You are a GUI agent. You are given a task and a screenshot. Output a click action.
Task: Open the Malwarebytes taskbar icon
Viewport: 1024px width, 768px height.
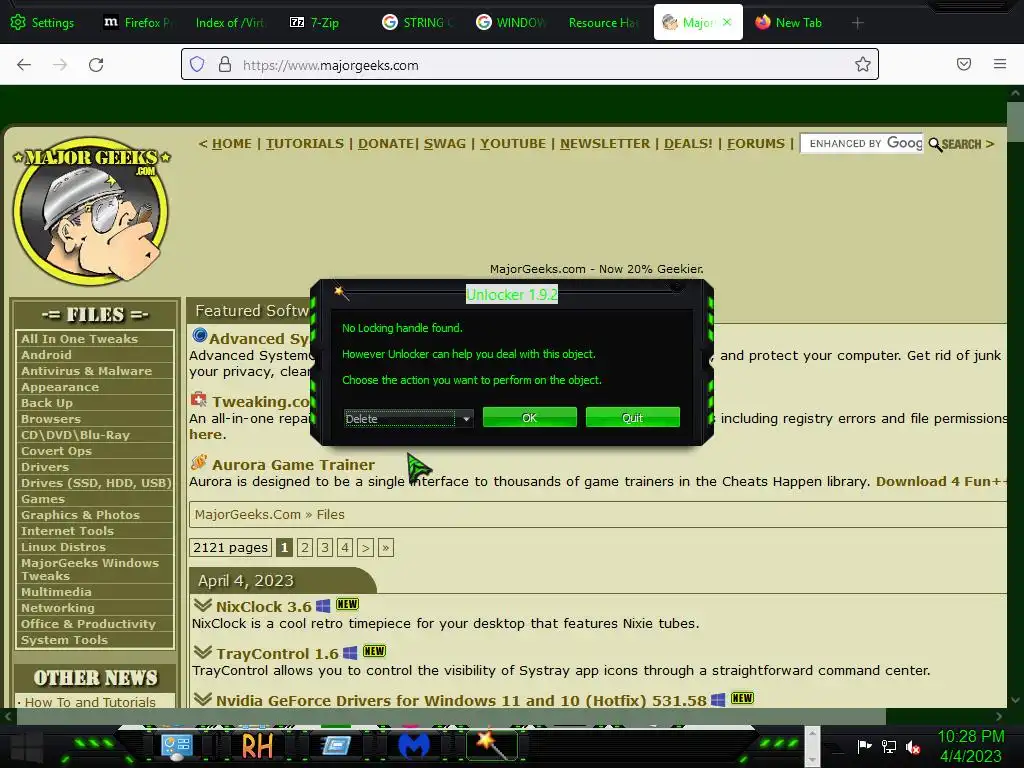click(413, 745)
